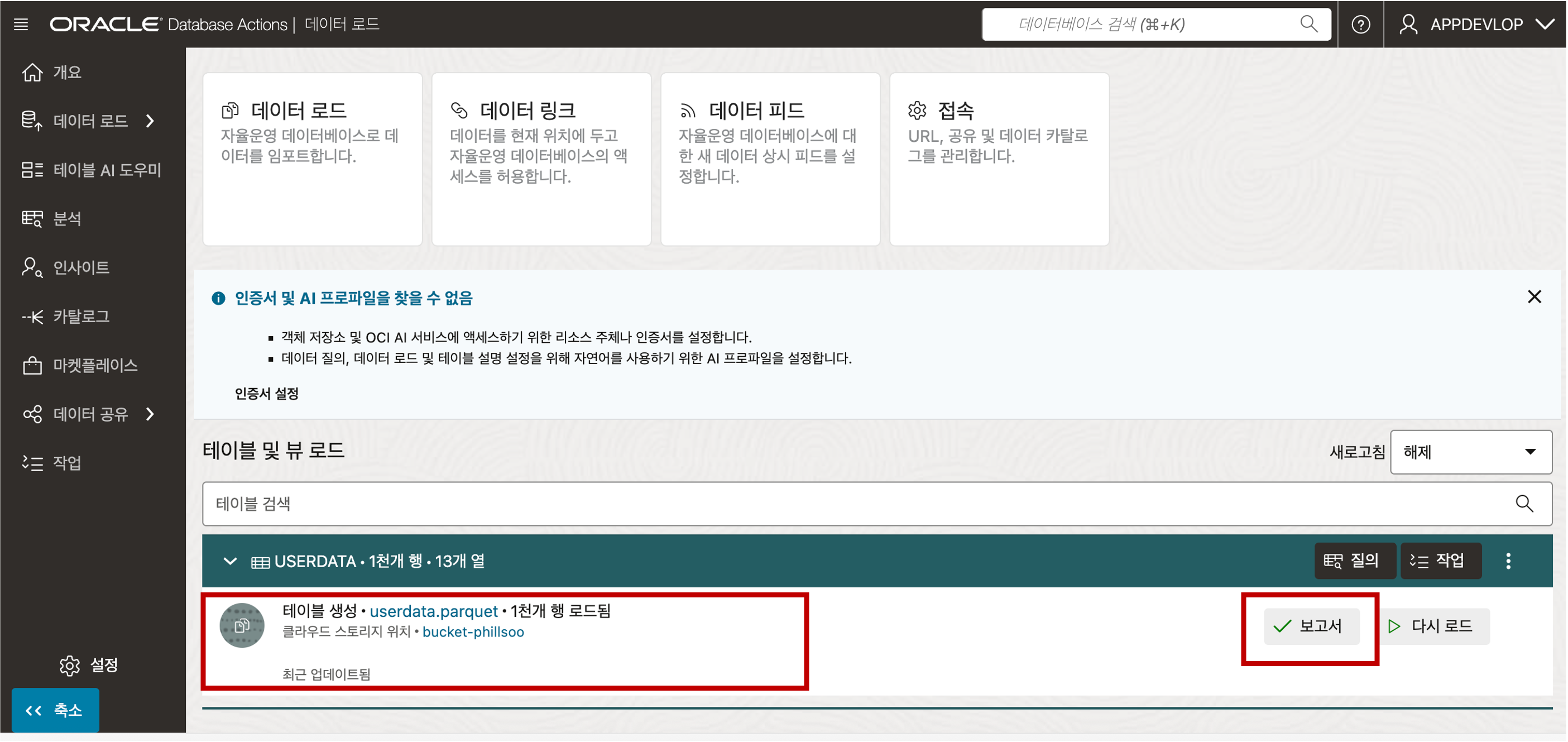Click the link chain icon on card
The height and width of the screenshot is (742, 1568).
[x=459, y=110]
